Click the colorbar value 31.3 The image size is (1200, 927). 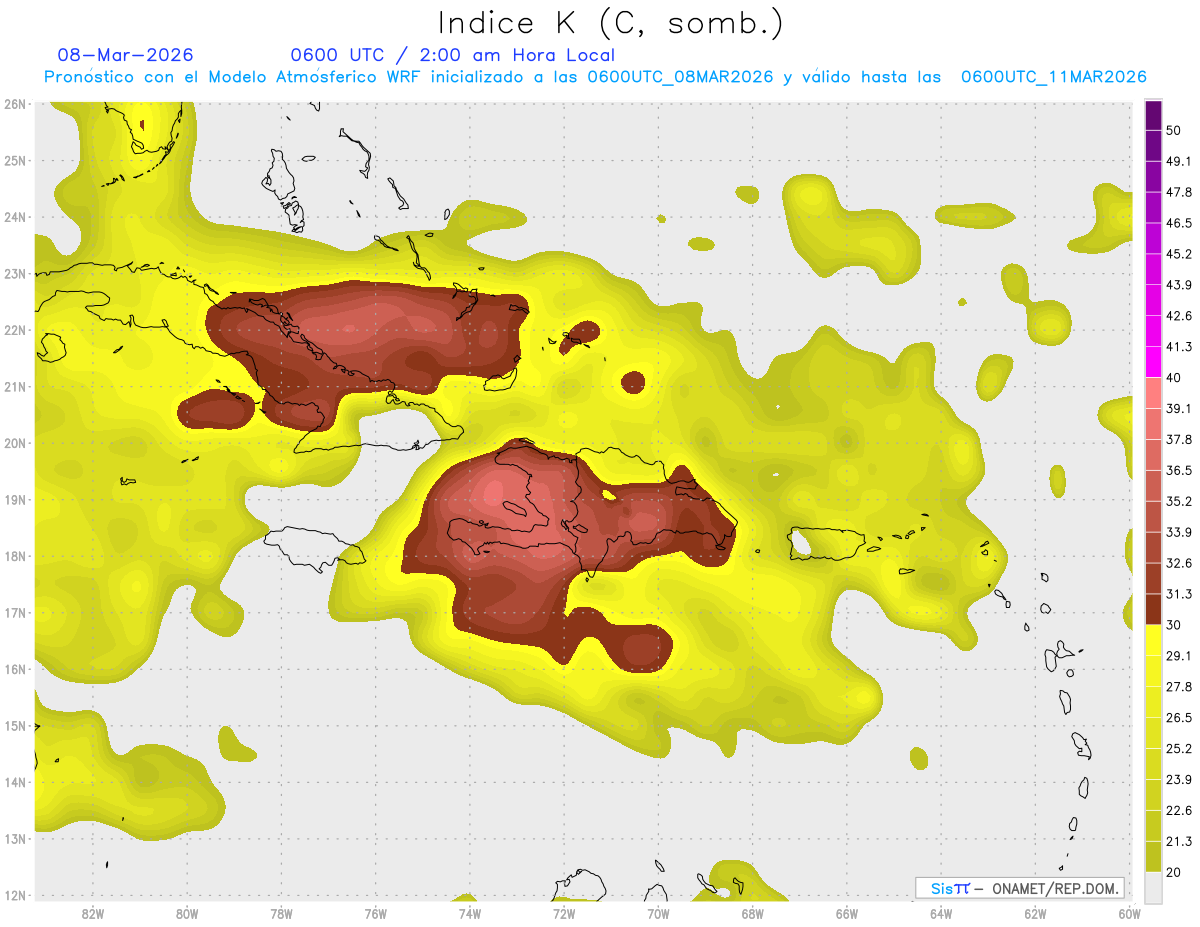click(x=1178, y=594)
